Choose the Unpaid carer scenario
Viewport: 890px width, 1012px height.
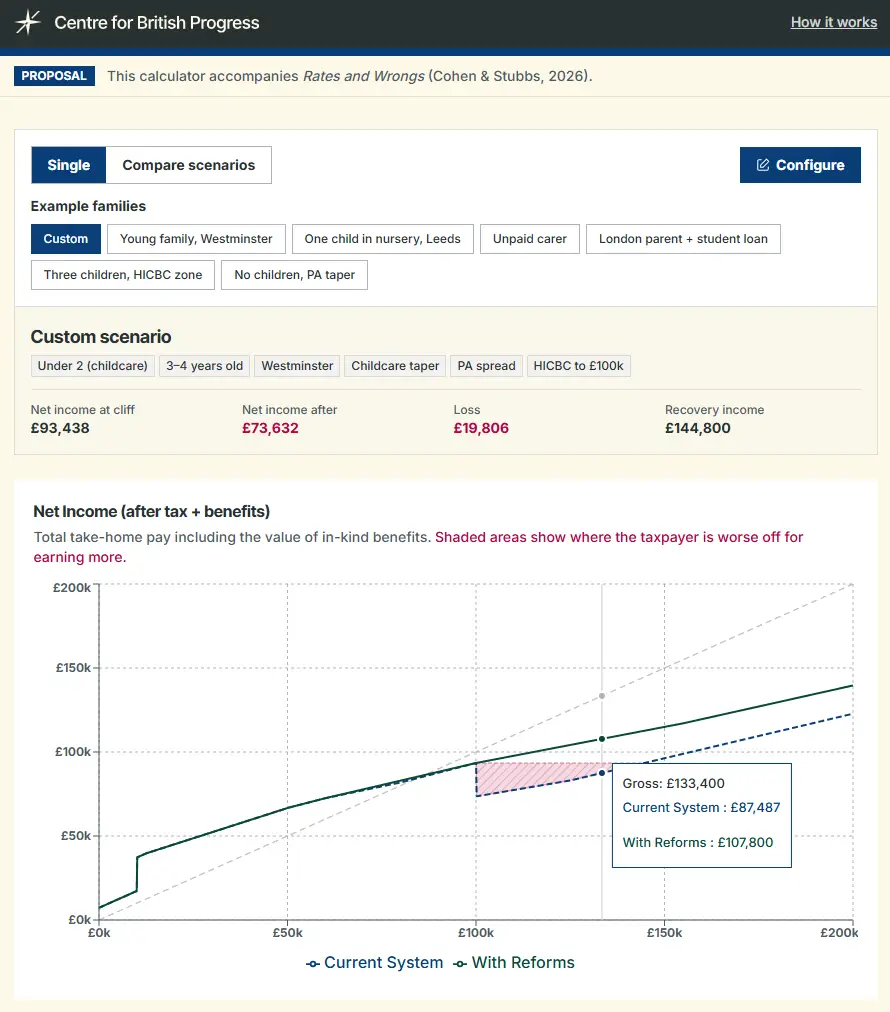[x=529, y=239]
